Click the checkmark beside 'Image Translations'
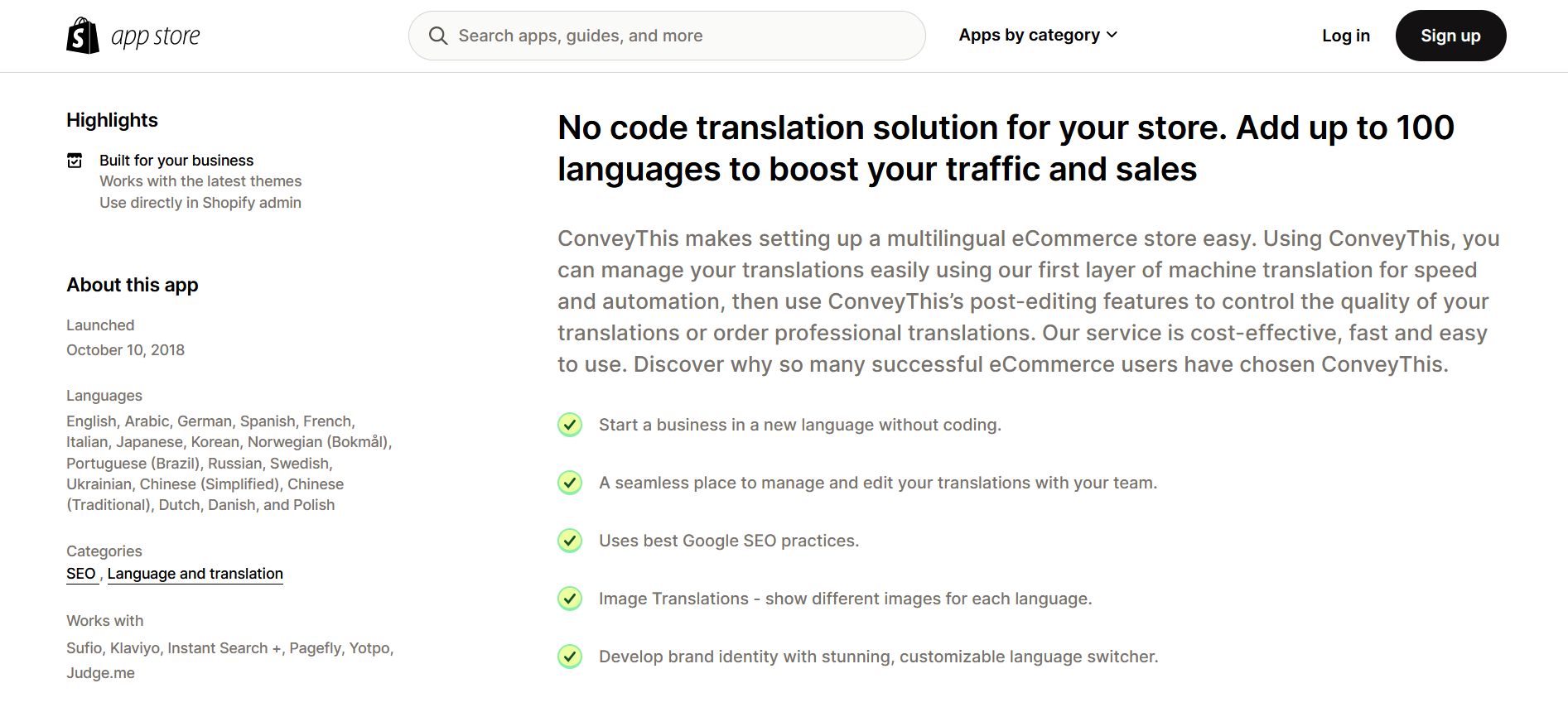 pos(570,599)
